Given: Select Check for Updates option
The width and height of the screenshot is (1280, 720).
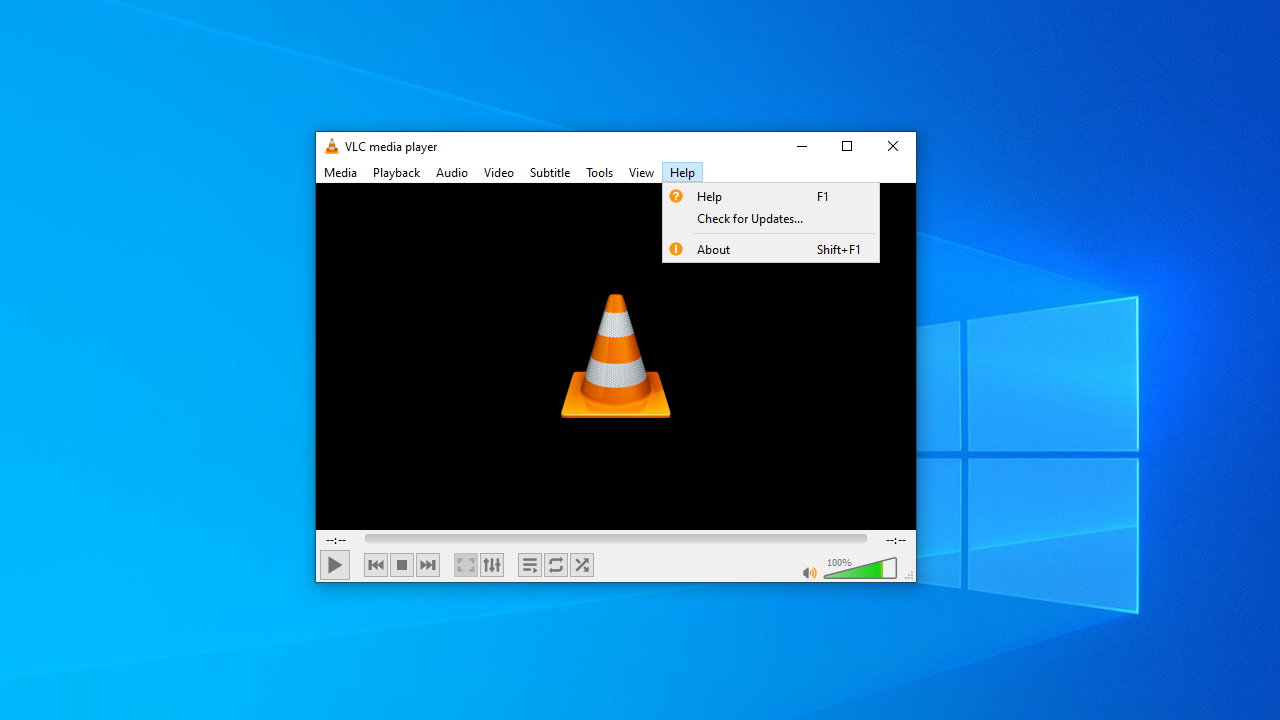Looking at the screenshot, I should pyautogui.click(x=750, y=219).
